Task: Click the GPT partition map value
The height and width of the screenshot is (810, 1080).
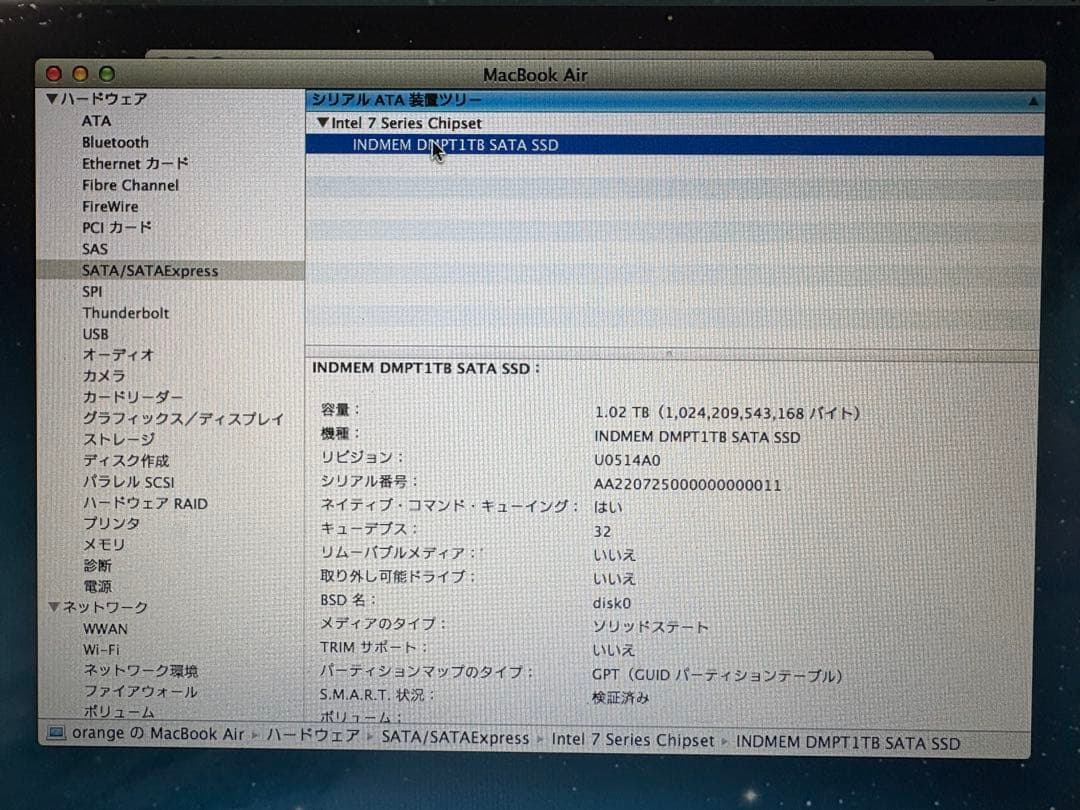Action: [x=717, y=675]
